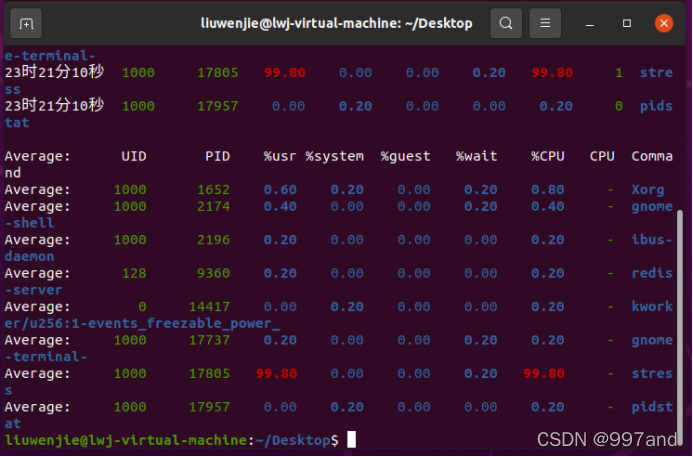Click PID 17737 in Average rows

(x=209, y=340)
